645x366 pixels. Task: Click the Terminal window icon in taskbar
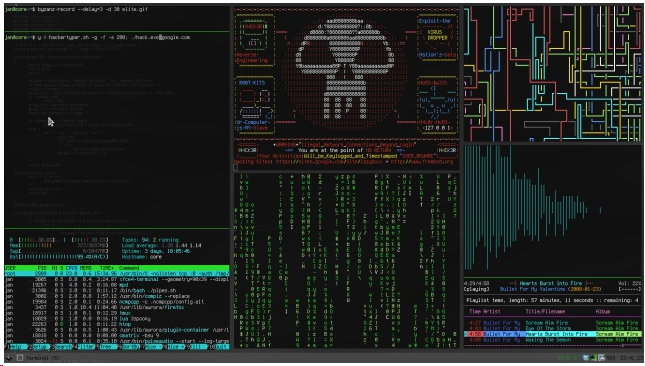point(20,358)
